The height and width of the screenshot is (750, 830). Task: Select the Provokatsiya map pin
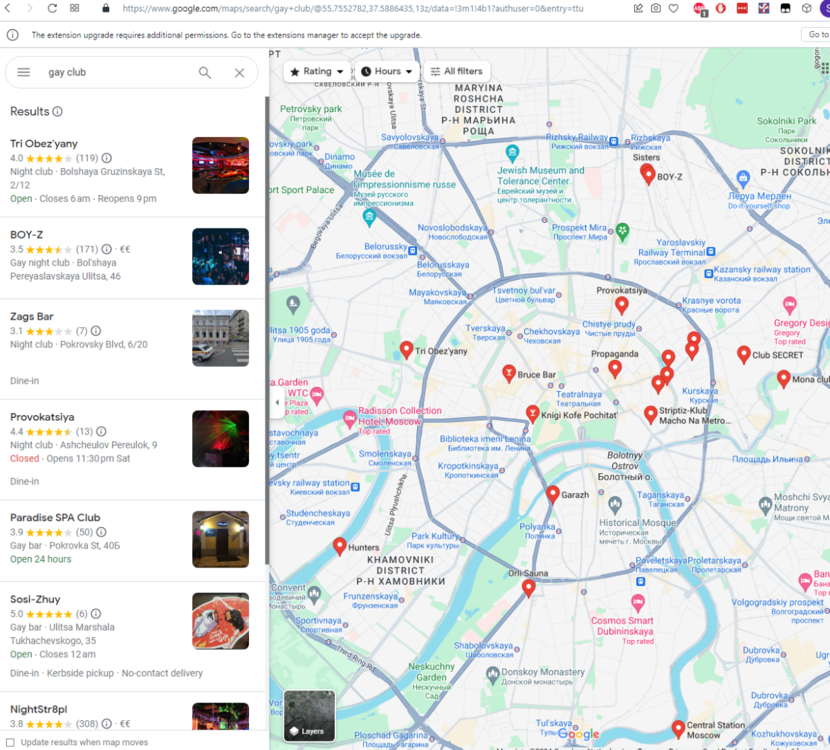point(621,305)
